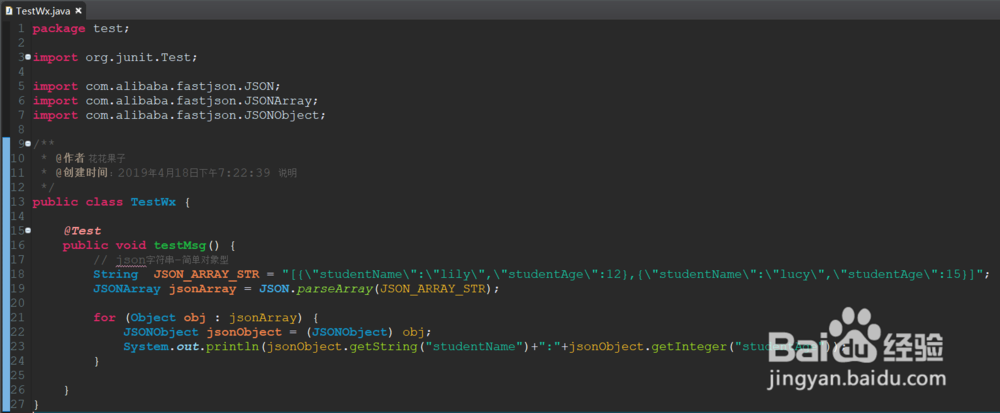Viewport: 1000px width, 413px height.
Task: Collapse the testMsg method at line 15
Action: (x=27, y=230)
